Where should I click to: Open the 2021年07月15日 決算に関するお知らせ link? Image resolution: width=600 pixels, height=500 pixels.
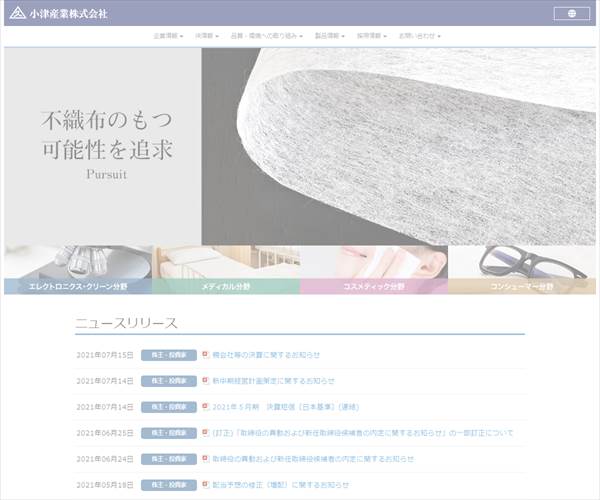[x=266, y=355]
